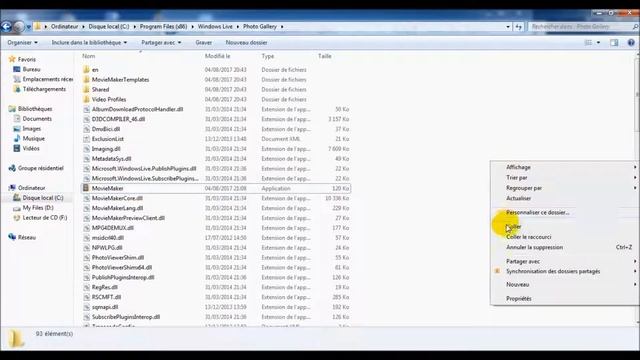Click the My Files (D:) drive icon
The width and height of the screenshot is (640, 360).
tap(17, 208)
